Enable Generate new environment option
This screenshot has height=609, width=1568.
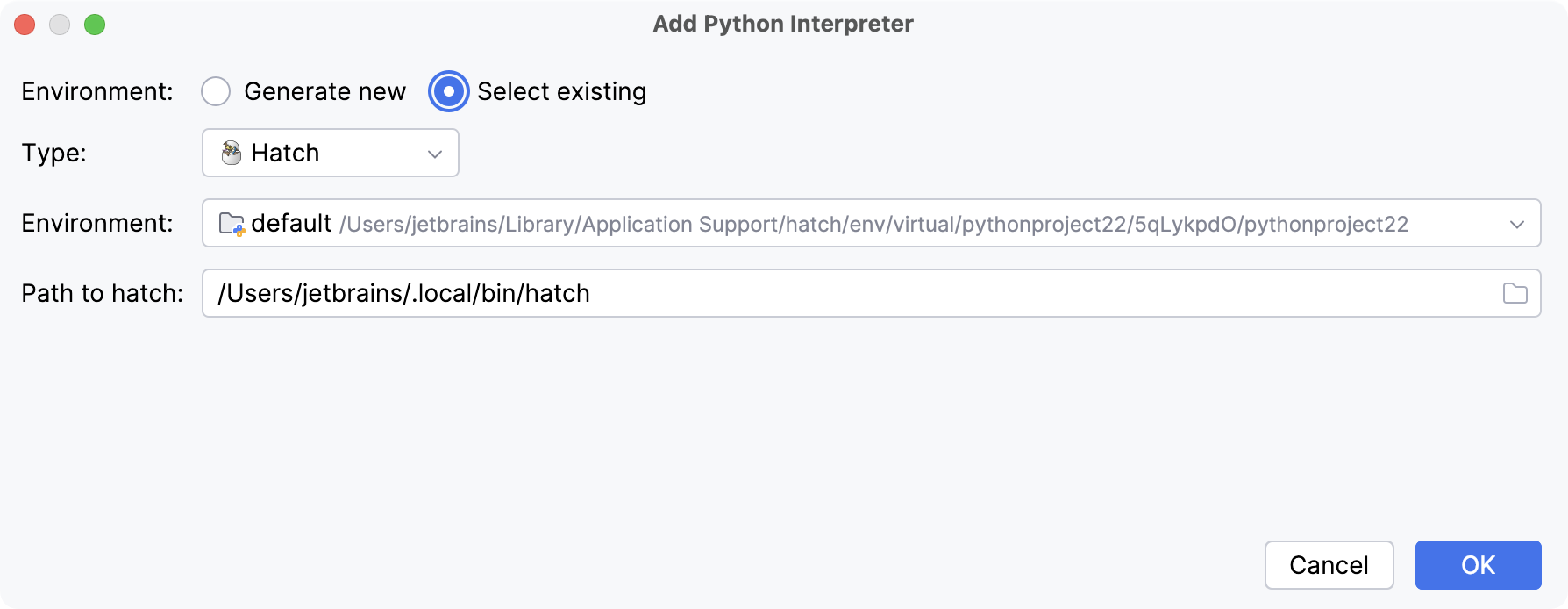[x=216, y=90]
